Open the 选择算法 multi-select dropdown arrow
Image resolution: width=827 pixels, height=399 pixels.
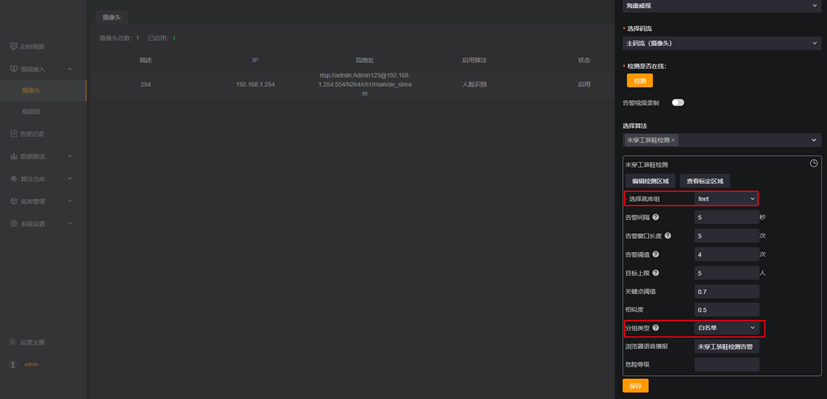814,140
